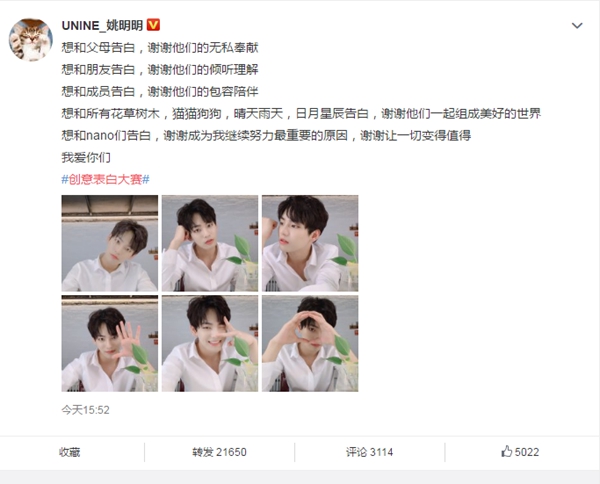Click the 5022 likes count
Viewport: 600px width, 484px height.
click(x=527, y=452)
